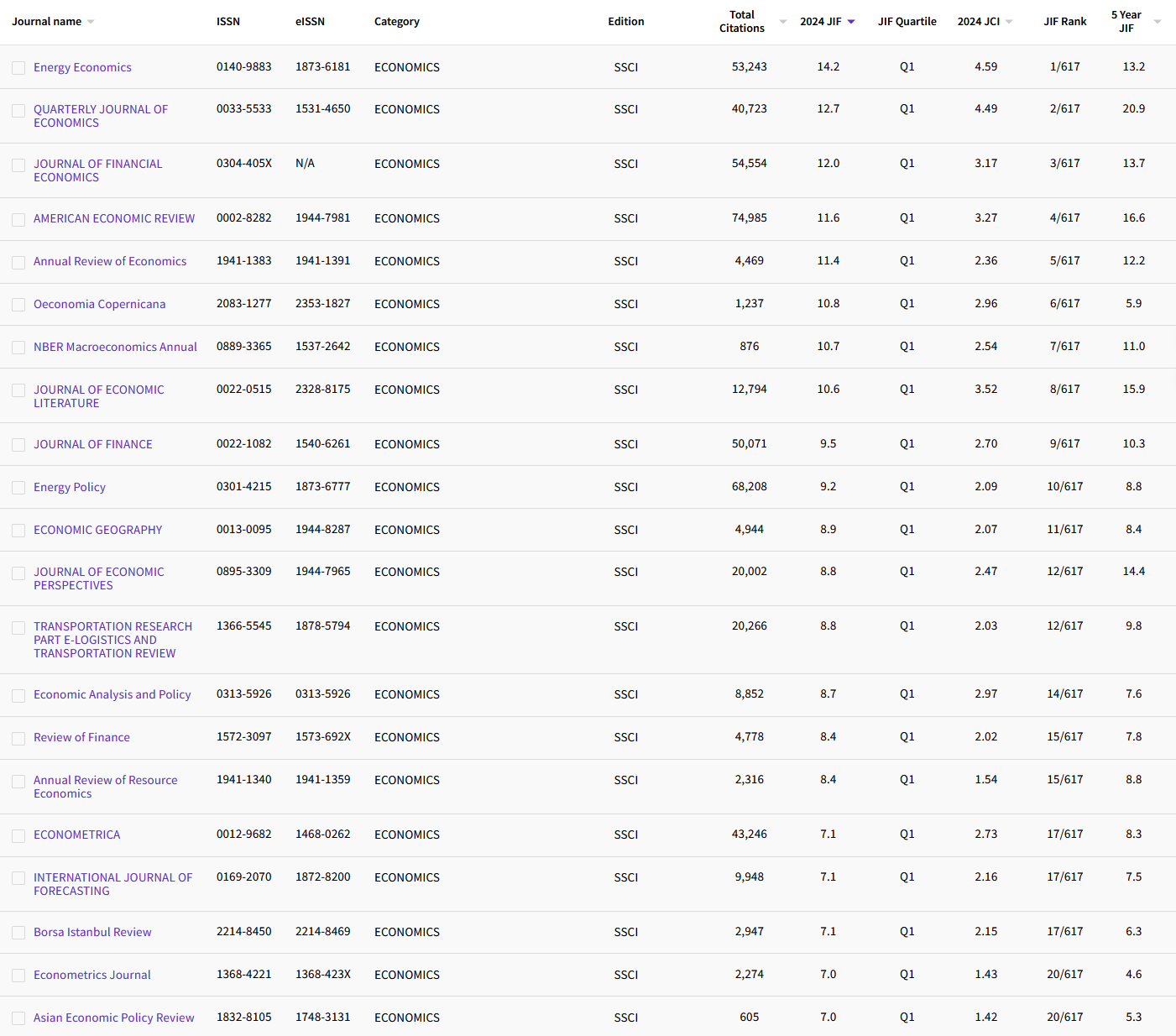Viewport: 1176px width, 1036px height.
Task: Click JCI value 4.59
Action: point(986,66)
